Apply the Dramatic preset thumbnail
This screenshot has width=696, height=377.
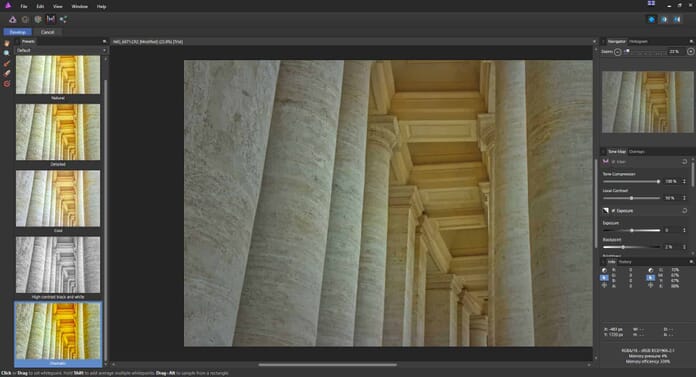pos(58,331)
